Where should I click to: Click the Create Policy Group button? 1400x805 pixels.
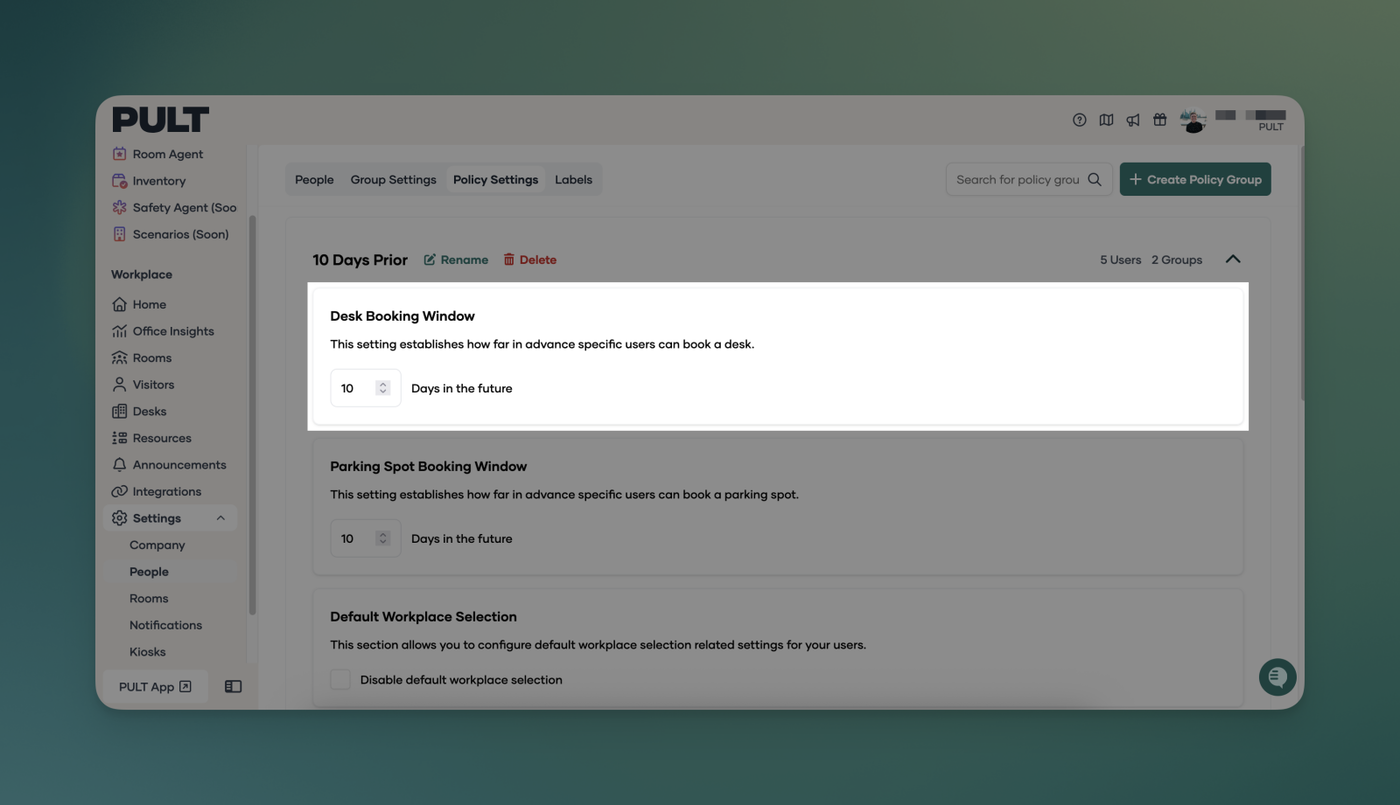coord(1195,180)
